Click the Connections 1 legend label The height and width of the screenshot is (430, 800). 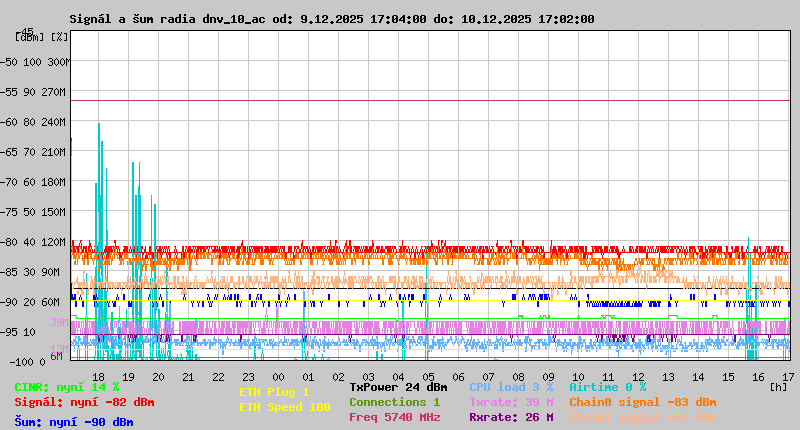tap(394, 402)
